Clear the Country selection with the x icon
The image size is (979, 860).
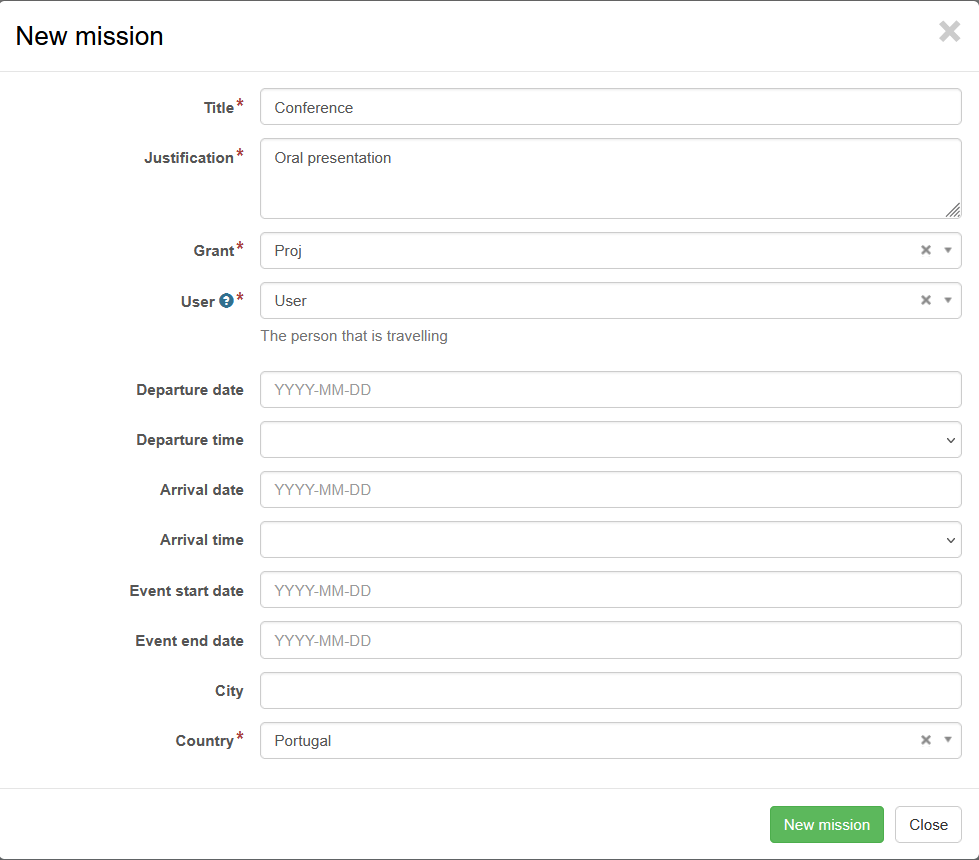(x=926, y=740)
